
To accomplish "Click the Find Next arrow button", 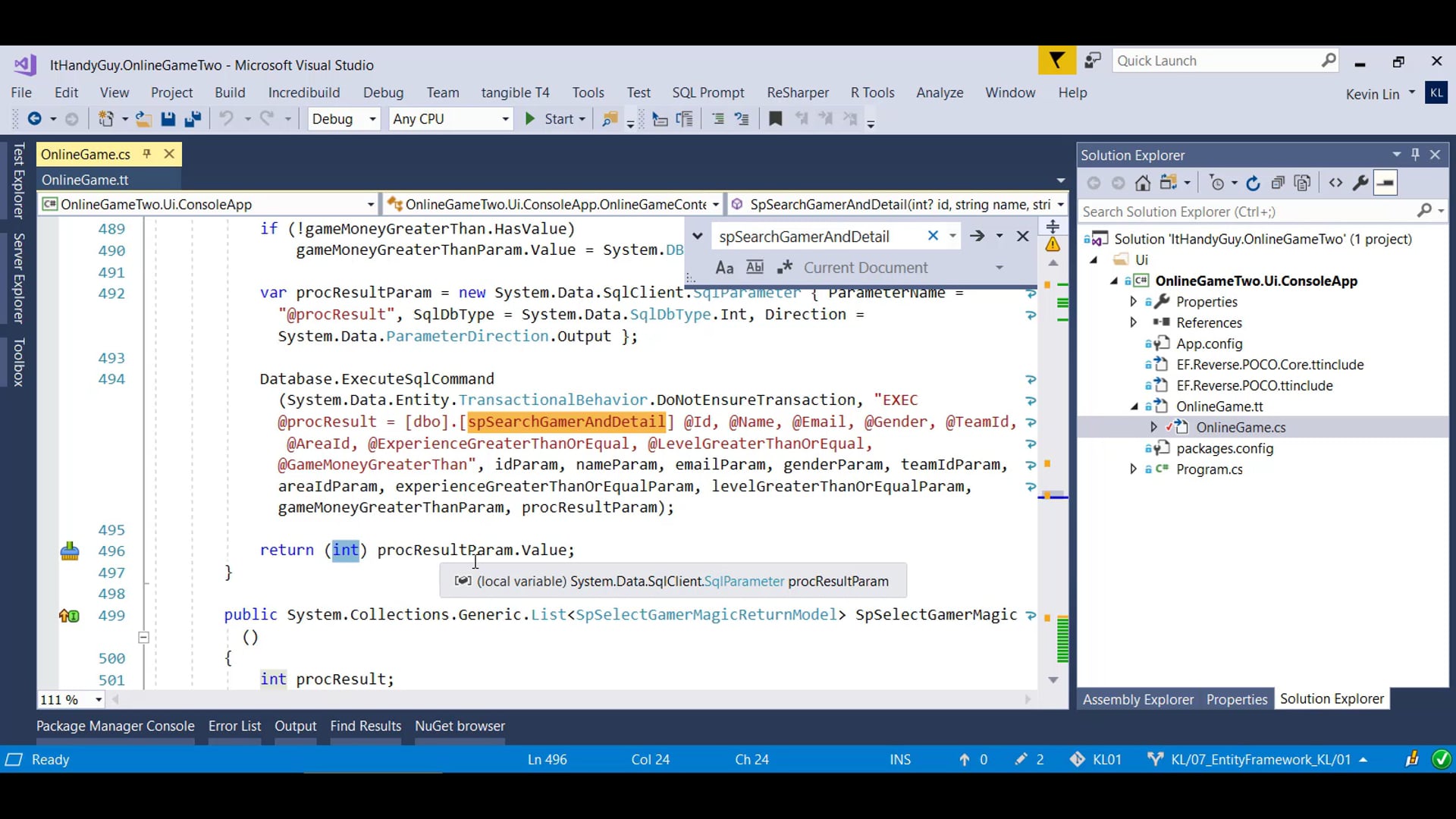I will (977, 237).
